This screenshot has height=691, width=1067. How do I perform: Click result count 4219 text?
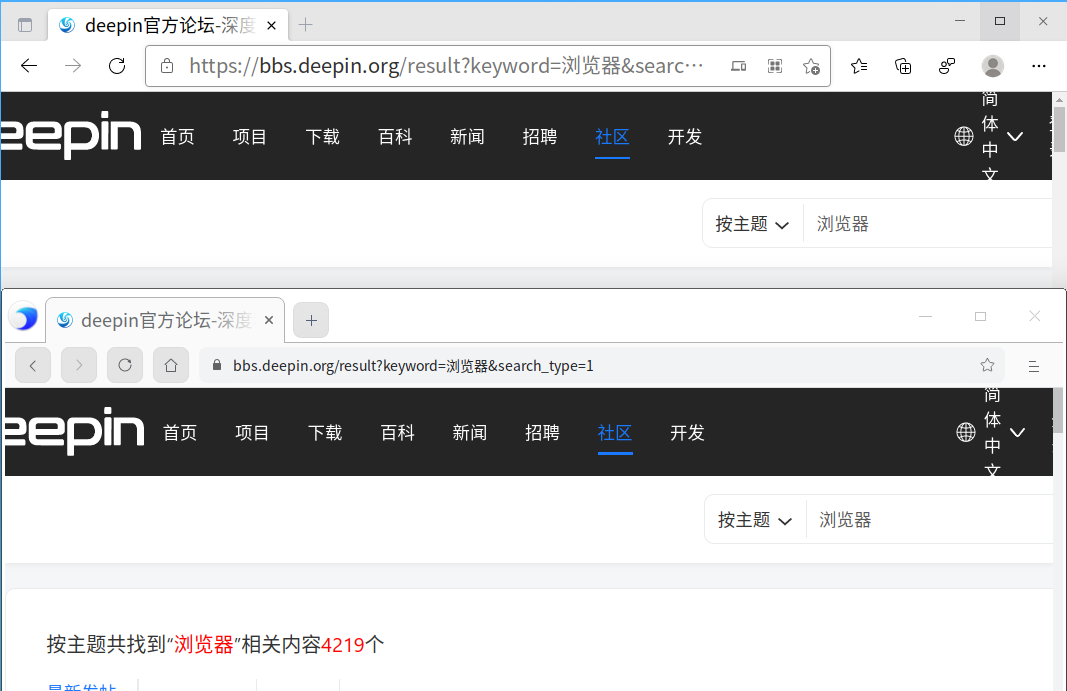[x=342, y=644]
